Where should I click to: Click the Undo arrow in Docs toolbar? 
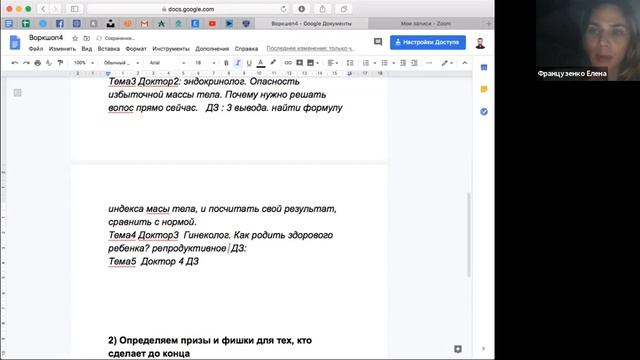(x=15, y=63)
